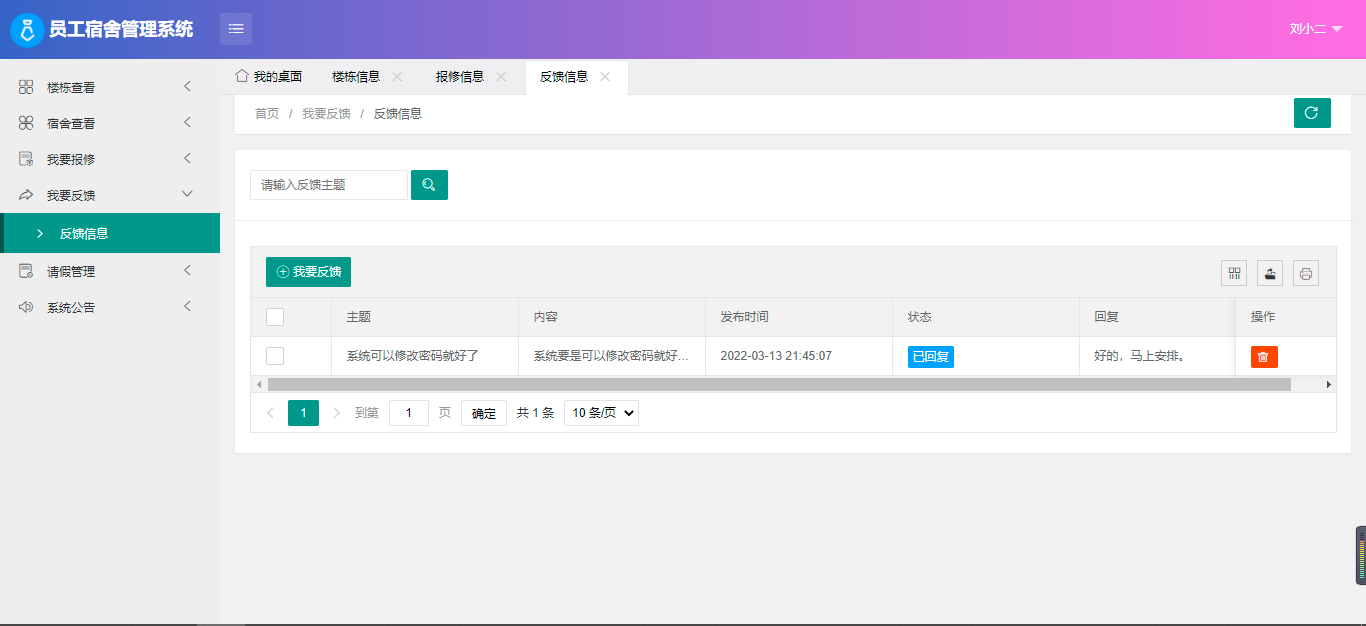
Task: Click the 确定 page jump button
Action: click(484, 413)
